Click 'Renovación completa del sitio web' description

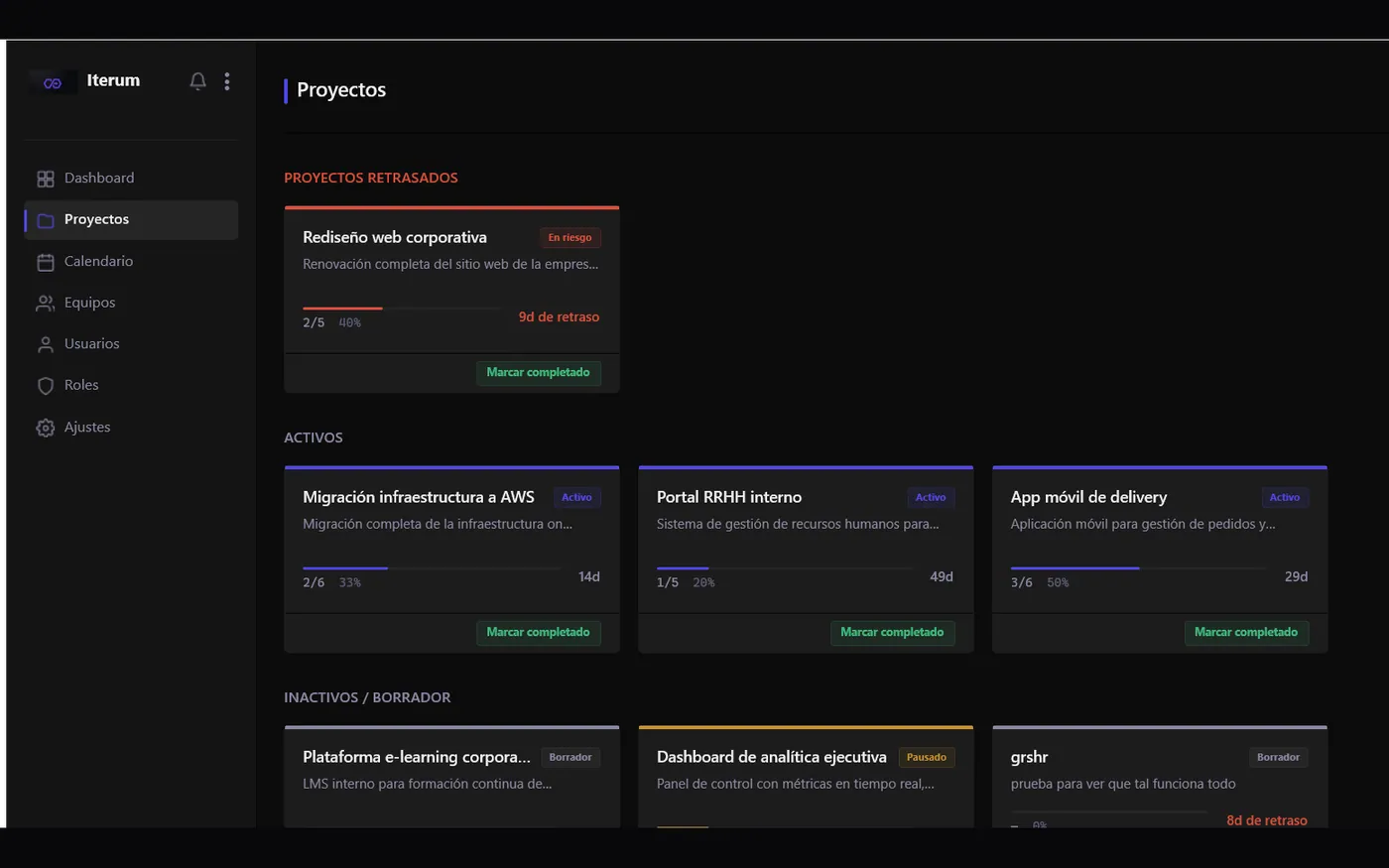click(x=450, y=264)
